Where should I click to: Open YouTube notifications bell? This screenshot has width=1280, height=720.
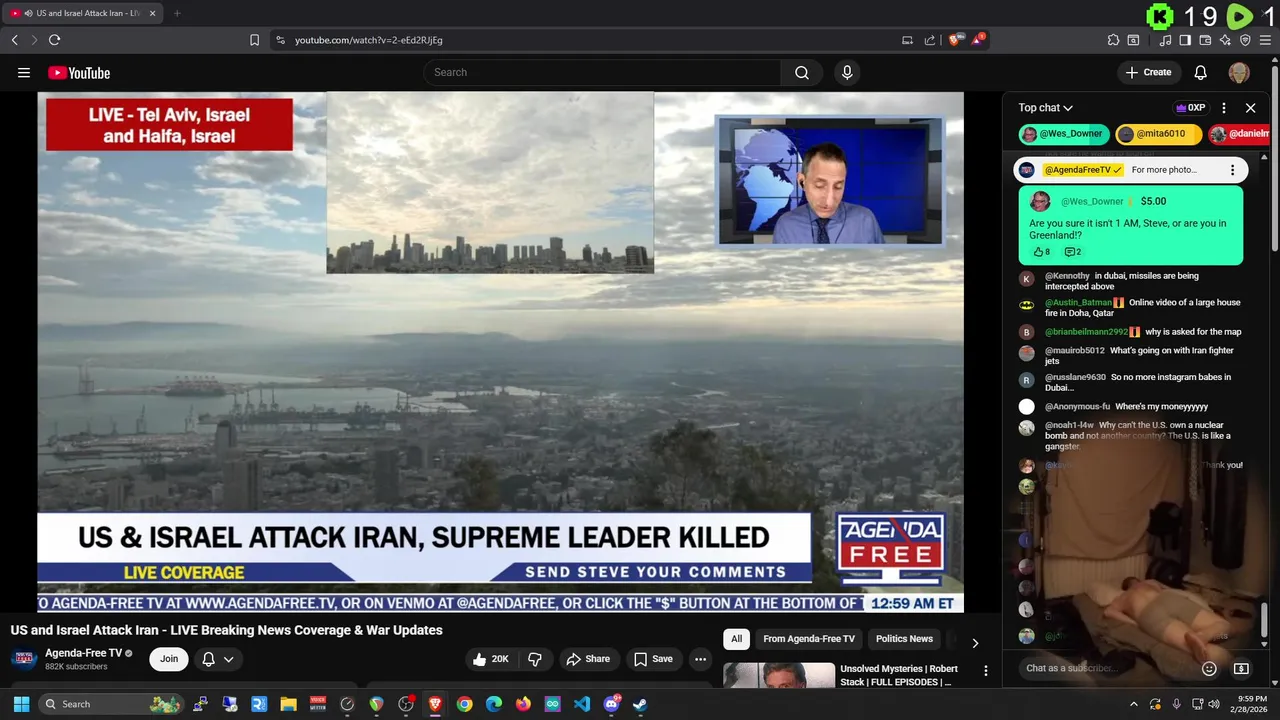point(1201,72)
